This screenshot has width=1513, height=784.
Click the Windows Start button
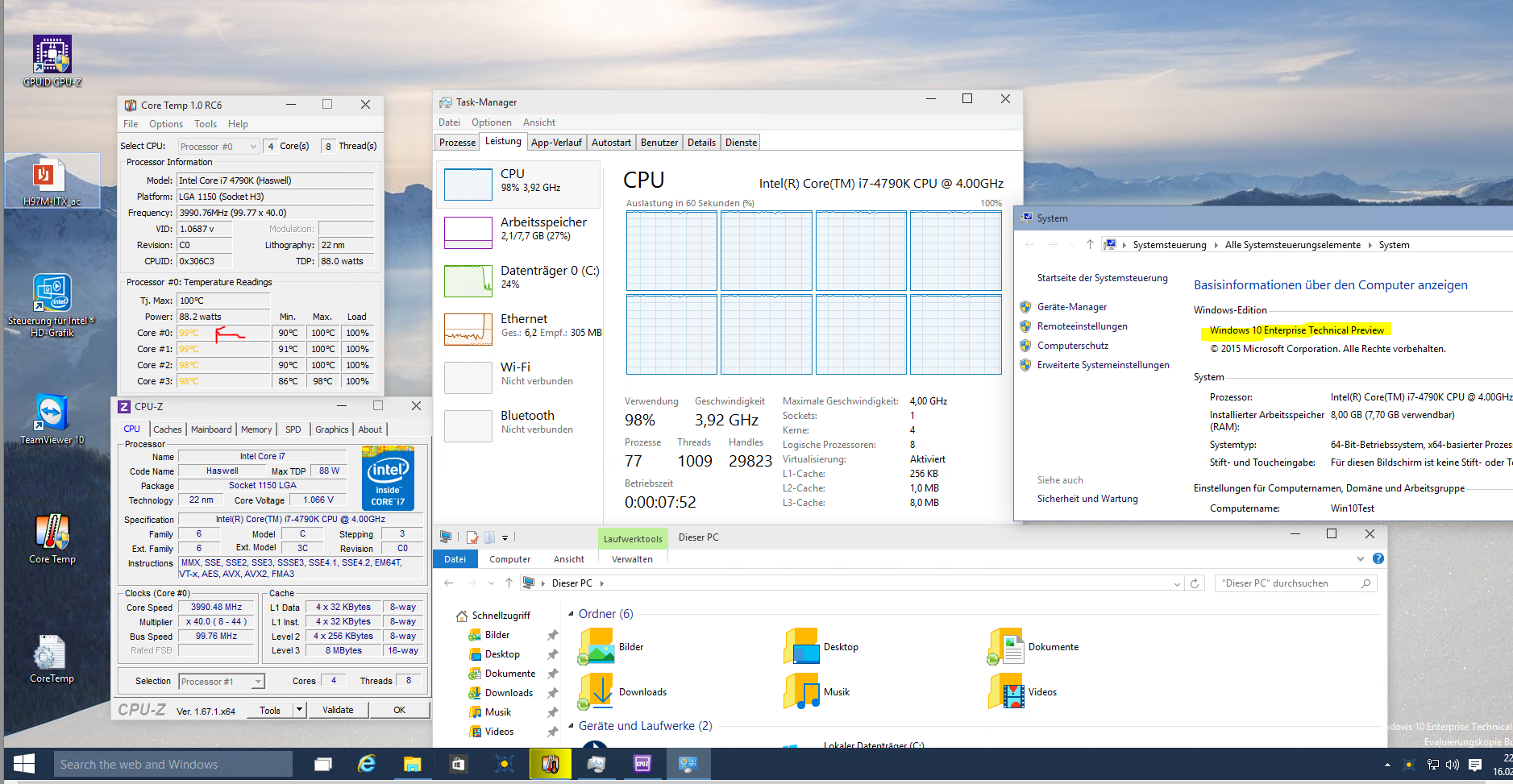(24, 764)
